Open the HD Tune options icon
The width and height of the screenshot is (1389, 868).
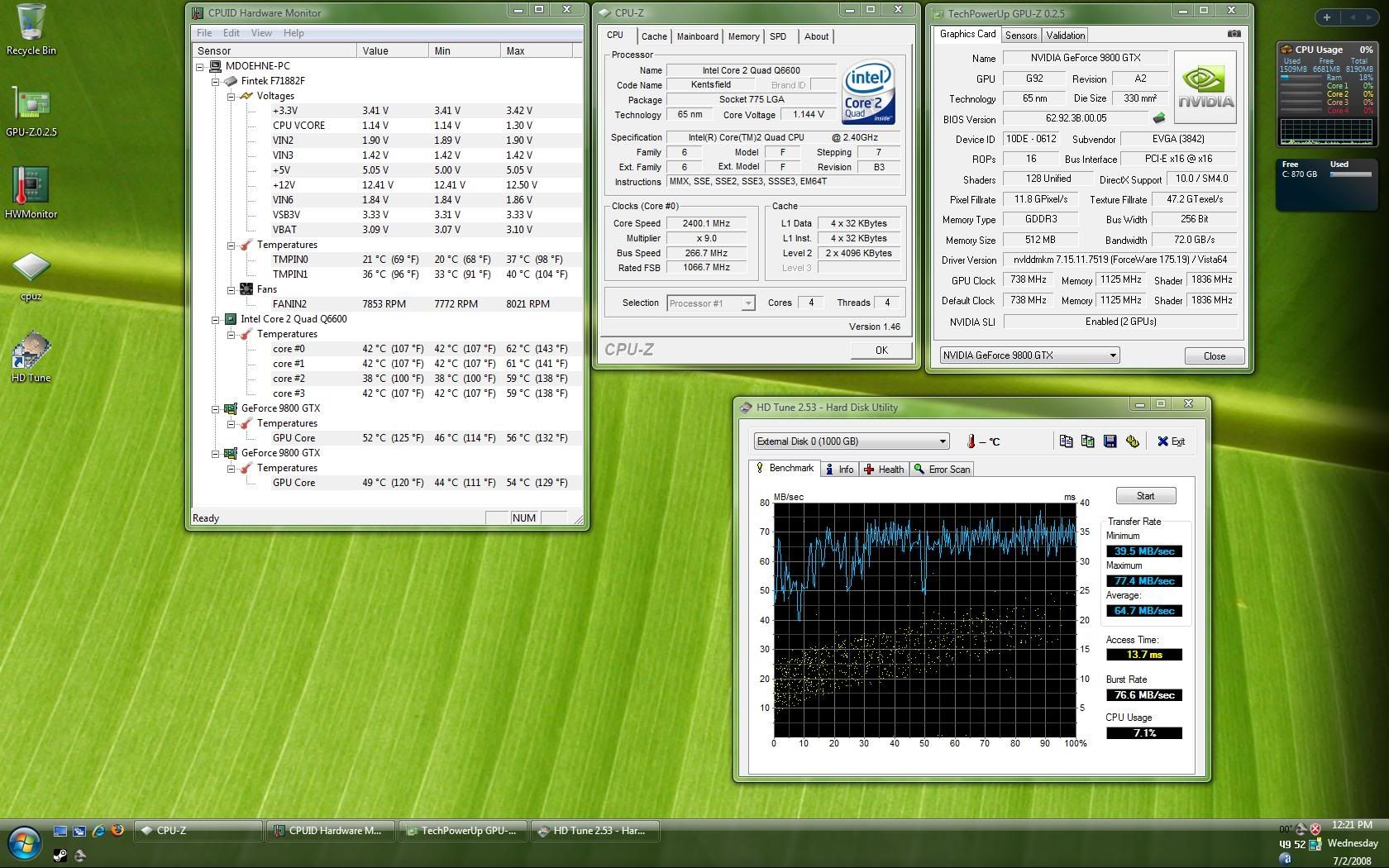point(1132,441)
